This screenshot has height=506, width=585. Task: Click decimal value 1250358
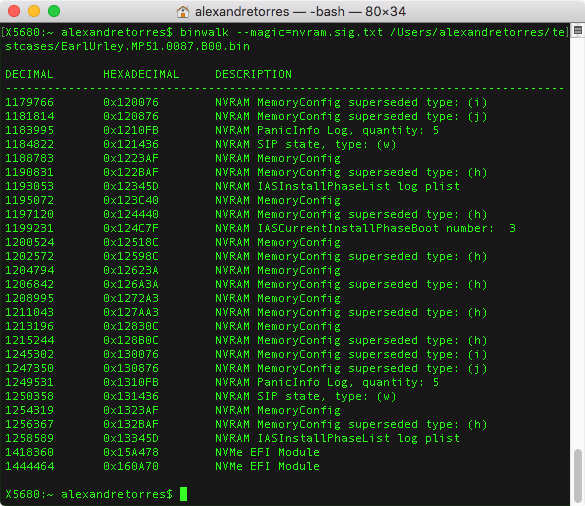[x=29, y=396]
